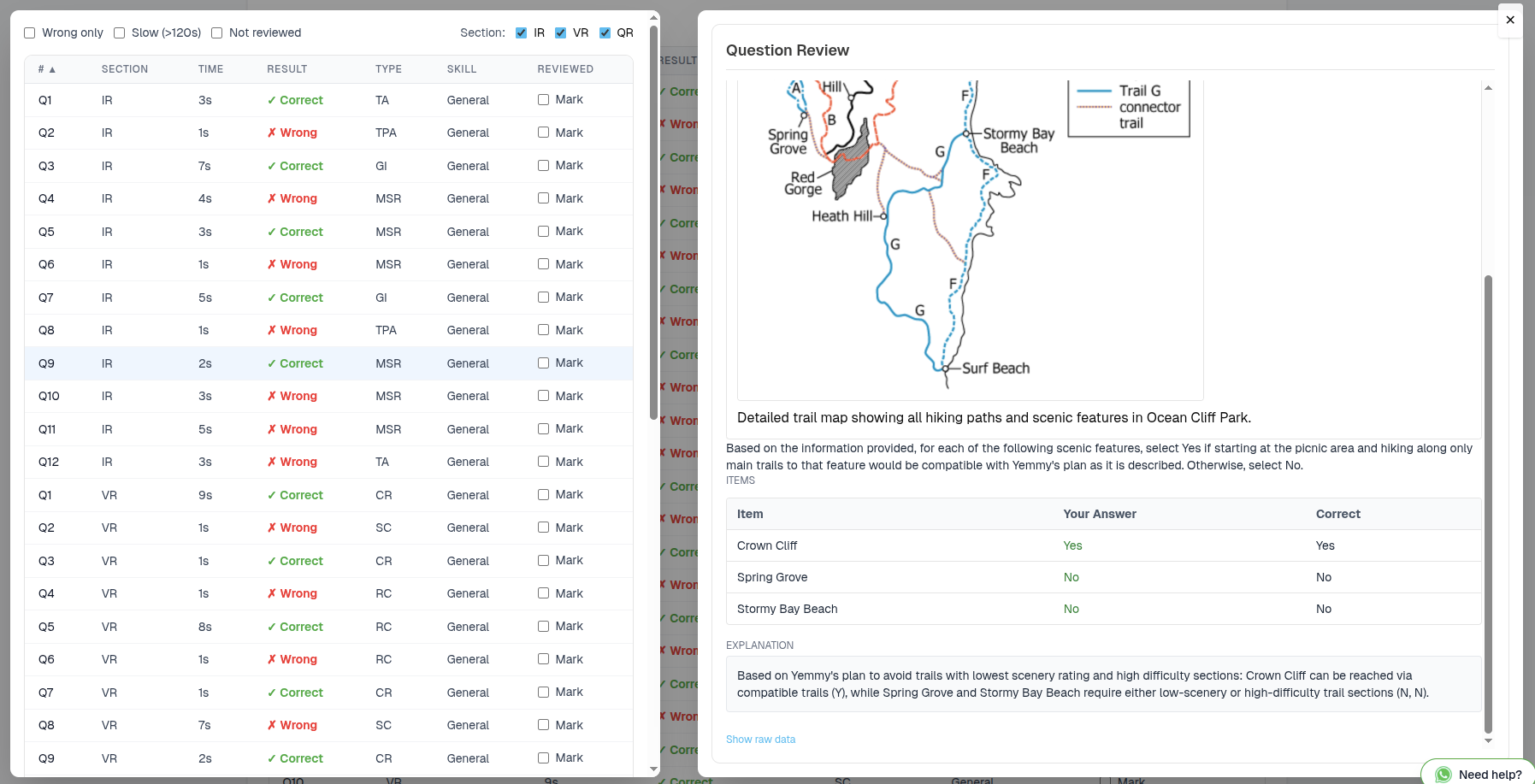This screenshot has height=784, width=1535.
Task: Click the ocean cliff trail map image
Action: (x=970, y=239)
